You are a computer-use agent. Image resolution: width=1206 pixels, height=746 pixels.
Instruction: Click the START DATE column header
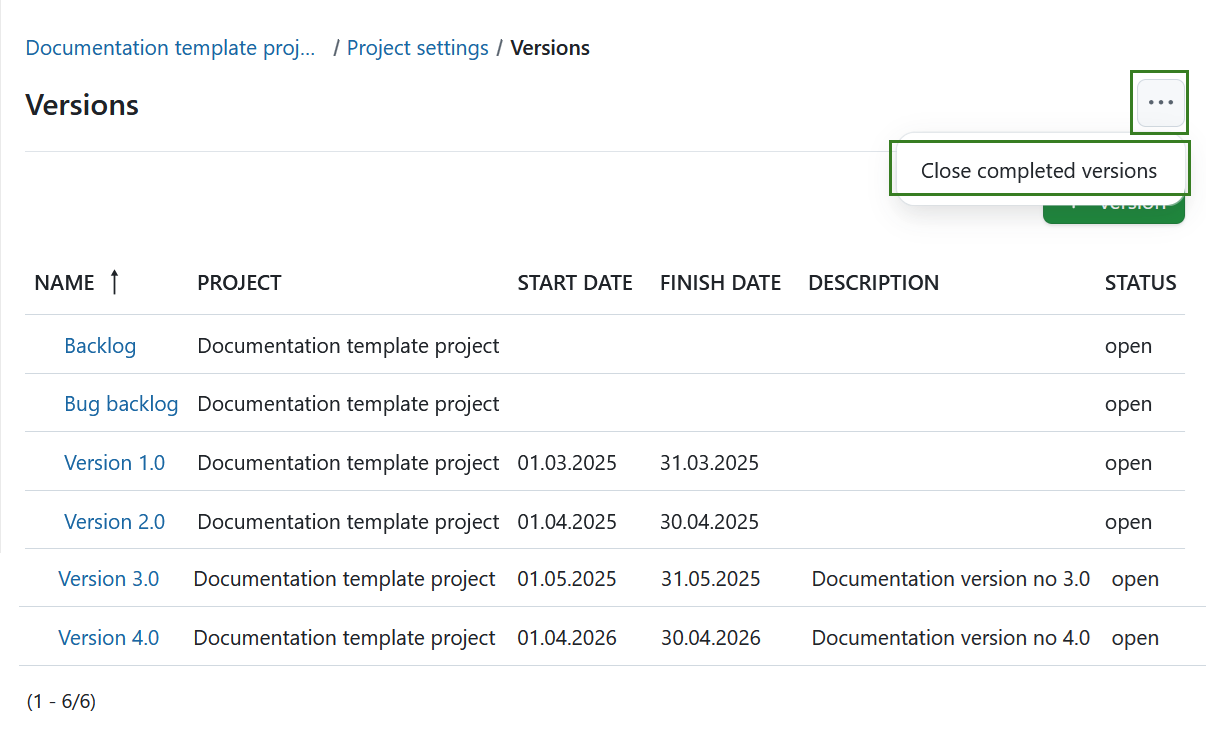pos(575,282)
